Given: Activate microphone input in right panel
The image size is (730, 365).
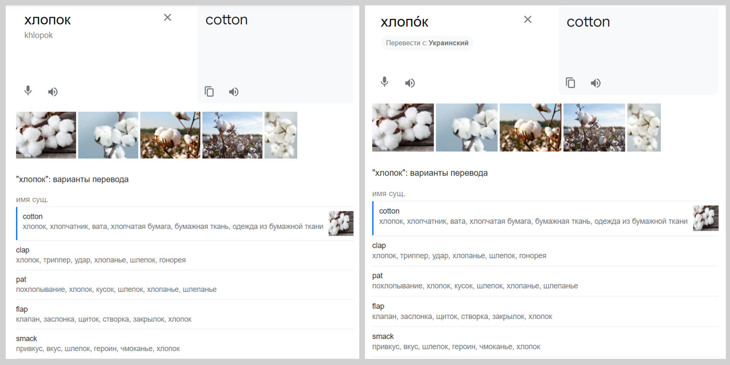Looking at the screenshot, I should tap(384, 82).
